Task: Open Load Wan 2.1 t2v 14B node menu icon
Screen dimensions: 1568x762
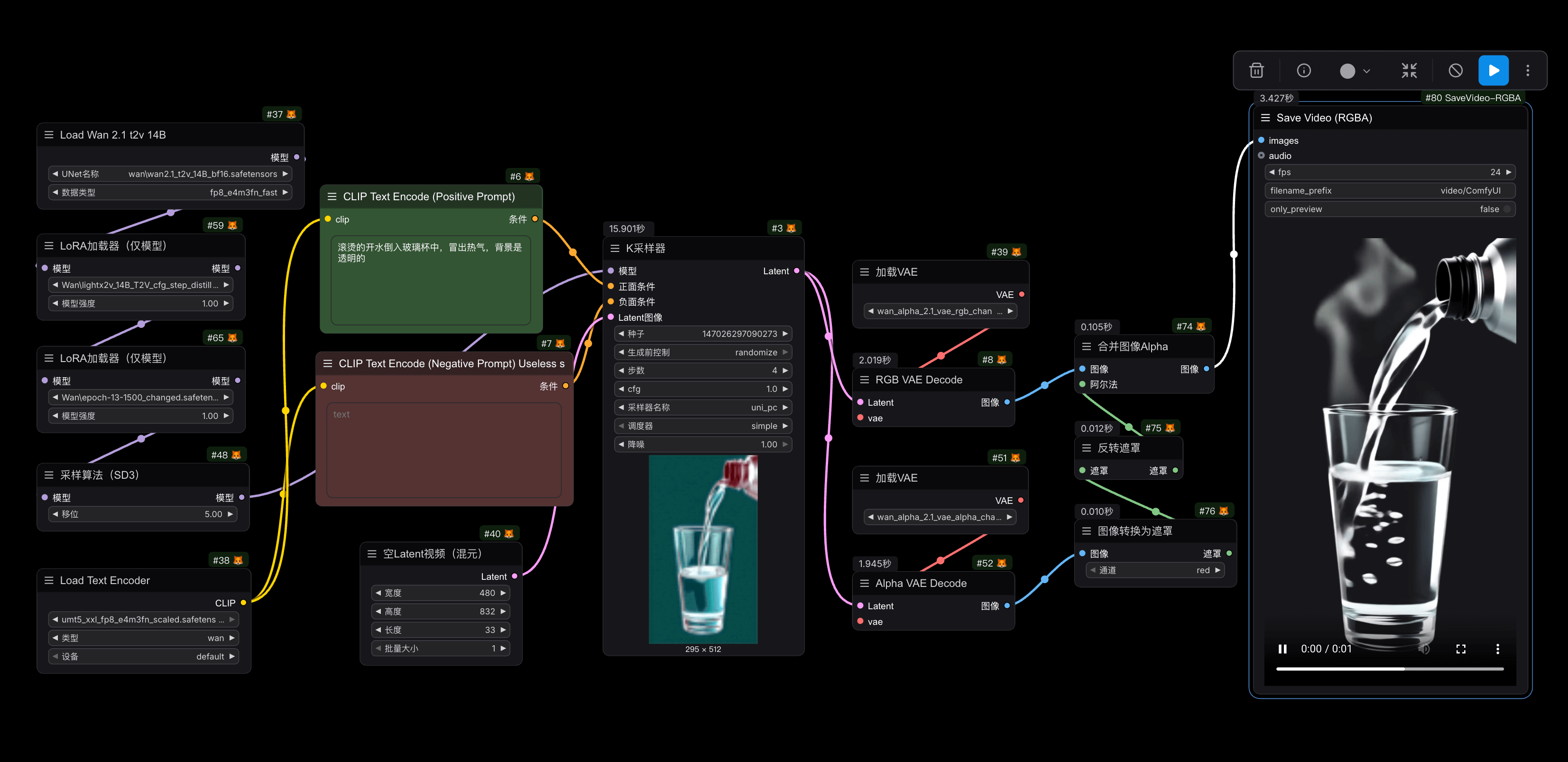Action: tap(49, 135)
